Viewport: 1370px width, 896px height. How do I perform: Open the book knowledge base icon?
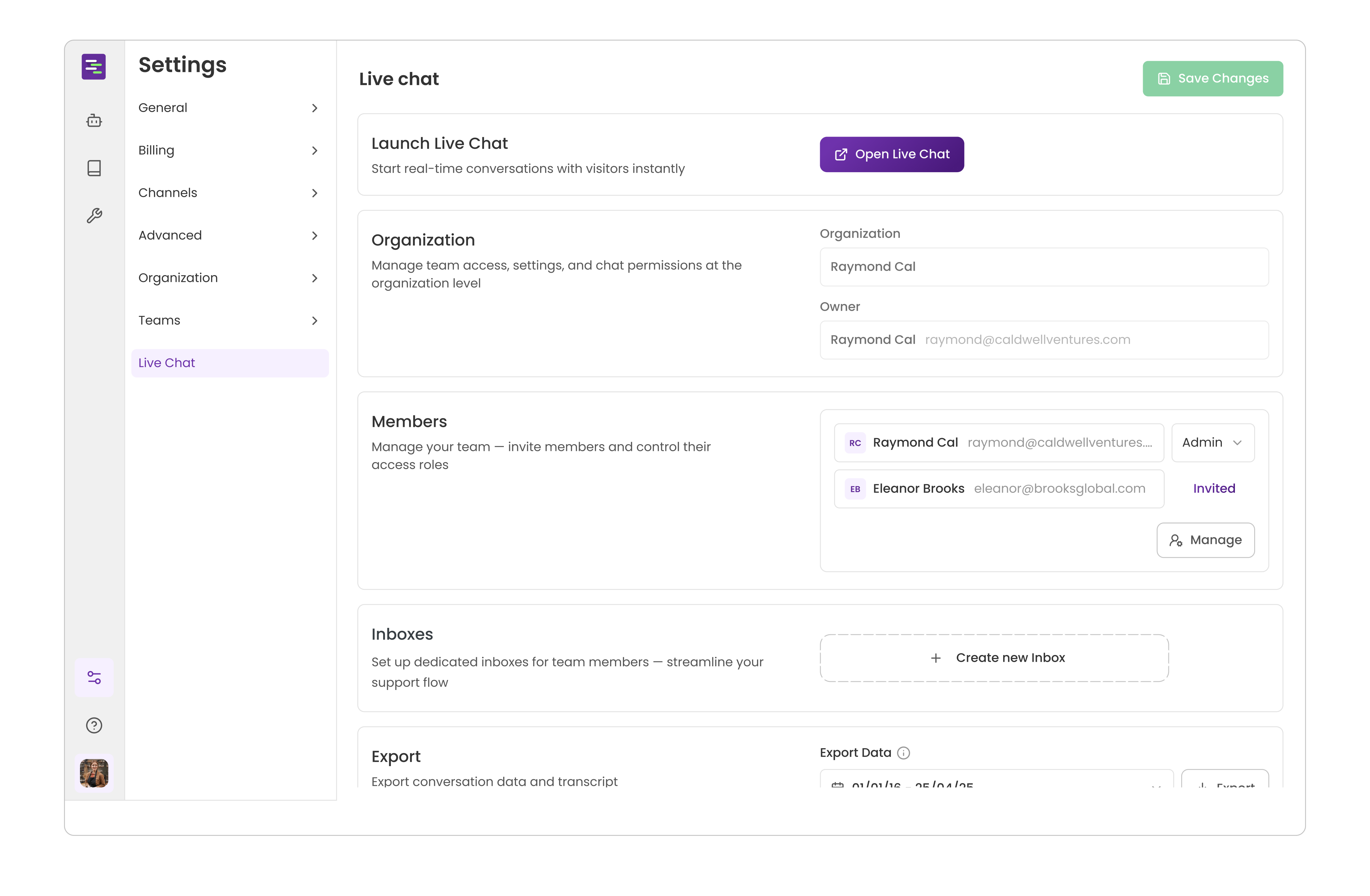(x=94, y=168)
